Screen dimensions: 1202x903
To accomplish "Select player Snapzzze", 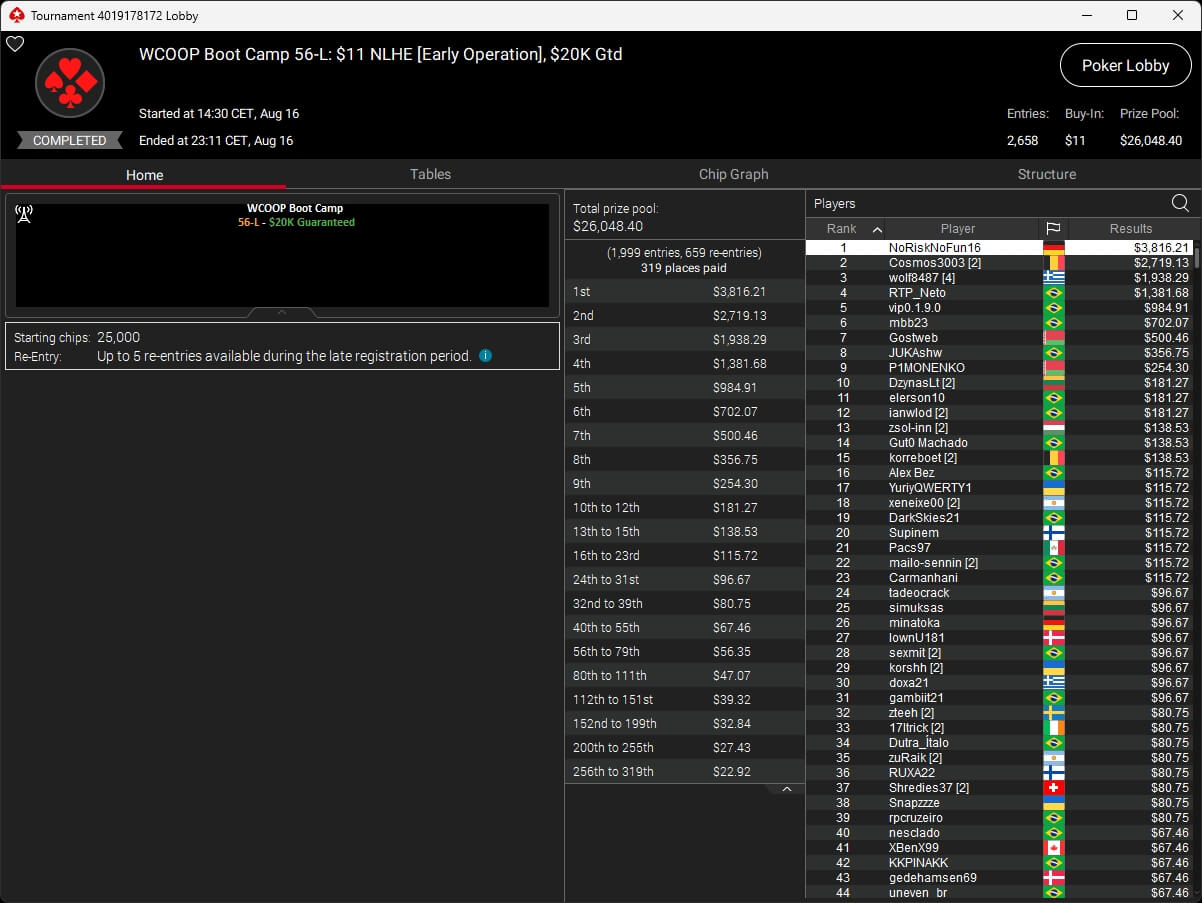I will click(x=999, y=802).
